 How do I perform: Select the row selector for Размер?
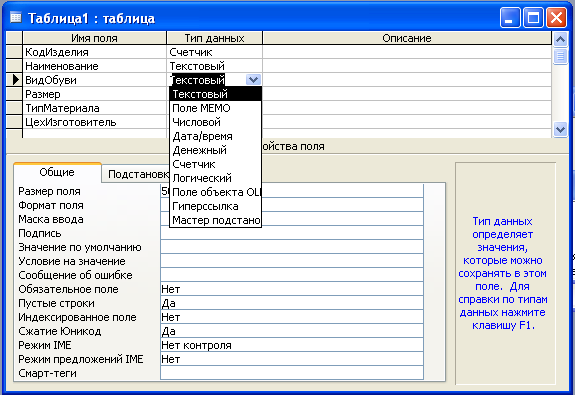point(14,94)
